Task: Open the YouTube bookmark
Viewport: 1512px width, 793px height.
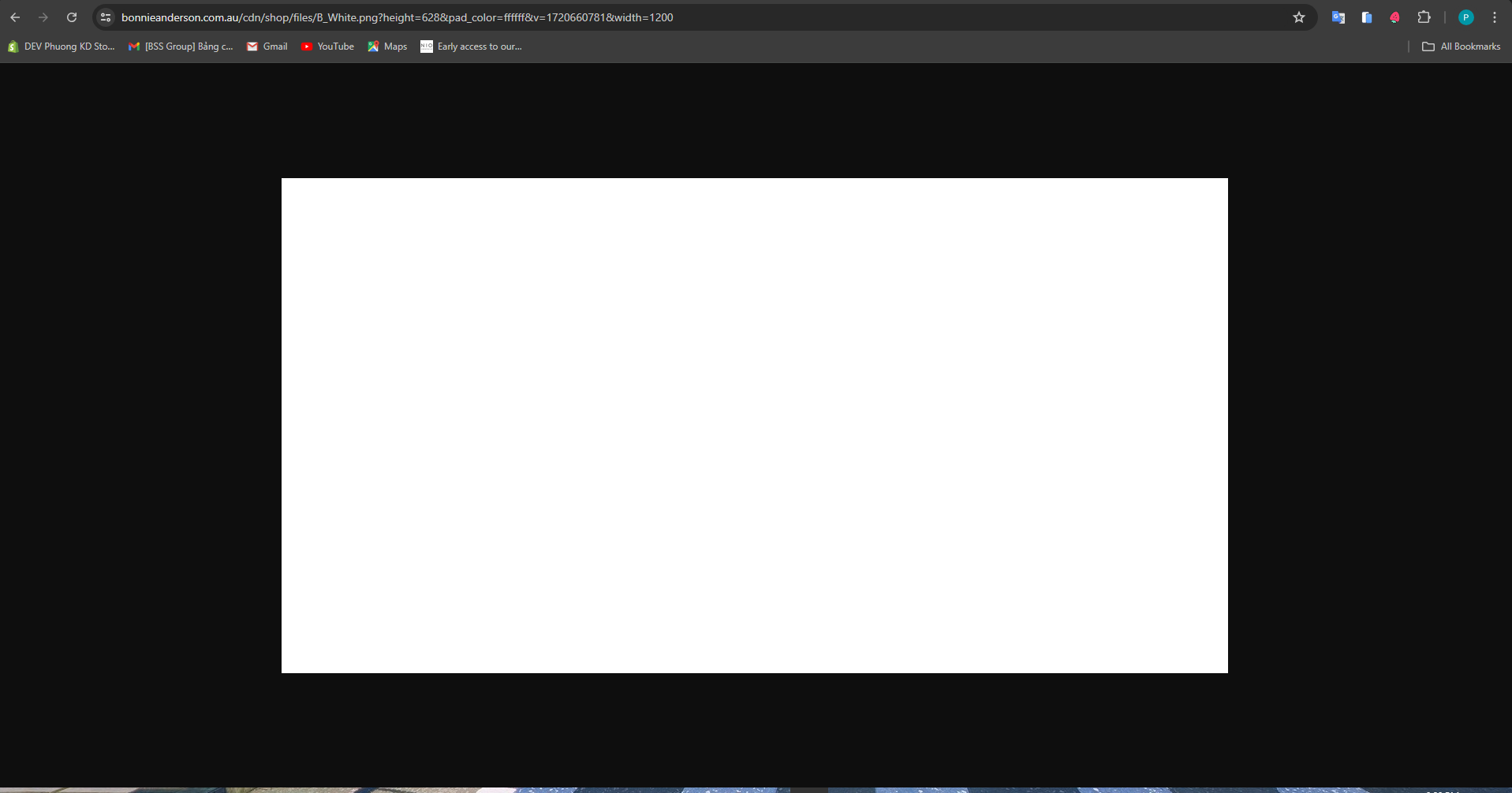Action: pos(327,47)
